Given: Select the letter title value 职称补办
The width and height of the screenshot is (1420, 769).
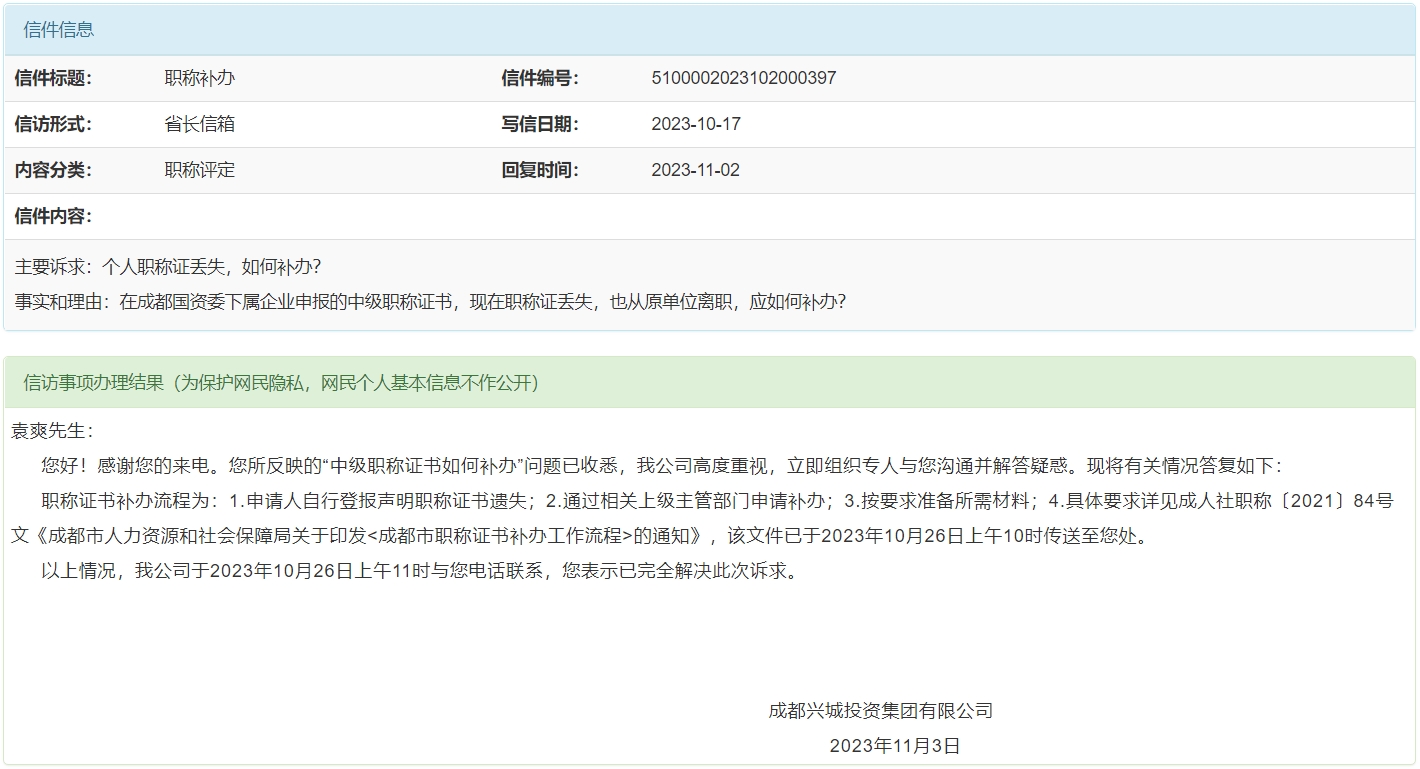Looking at the screenshot, I should [200, 78].
